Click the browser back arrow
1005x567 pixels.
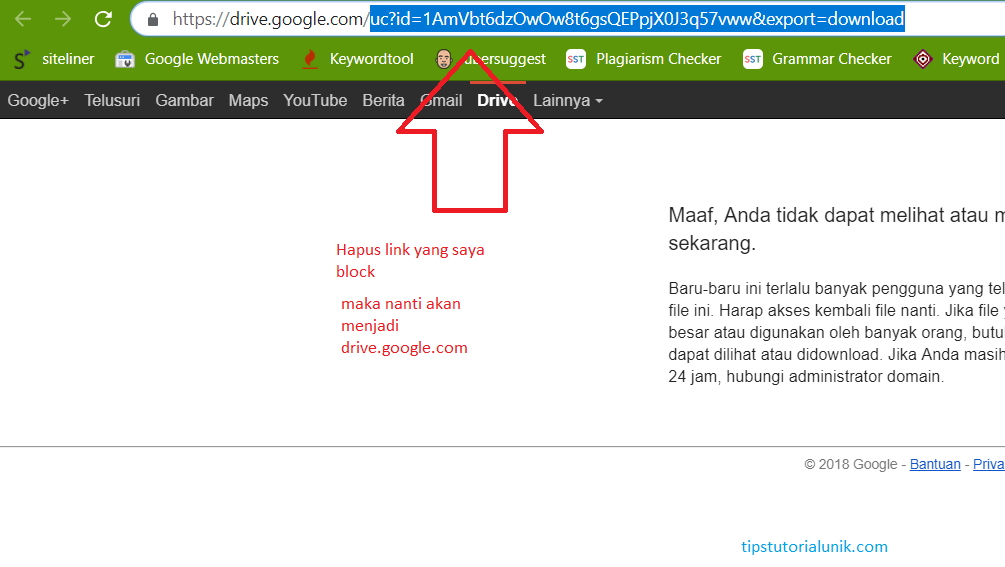coord(23,19)
